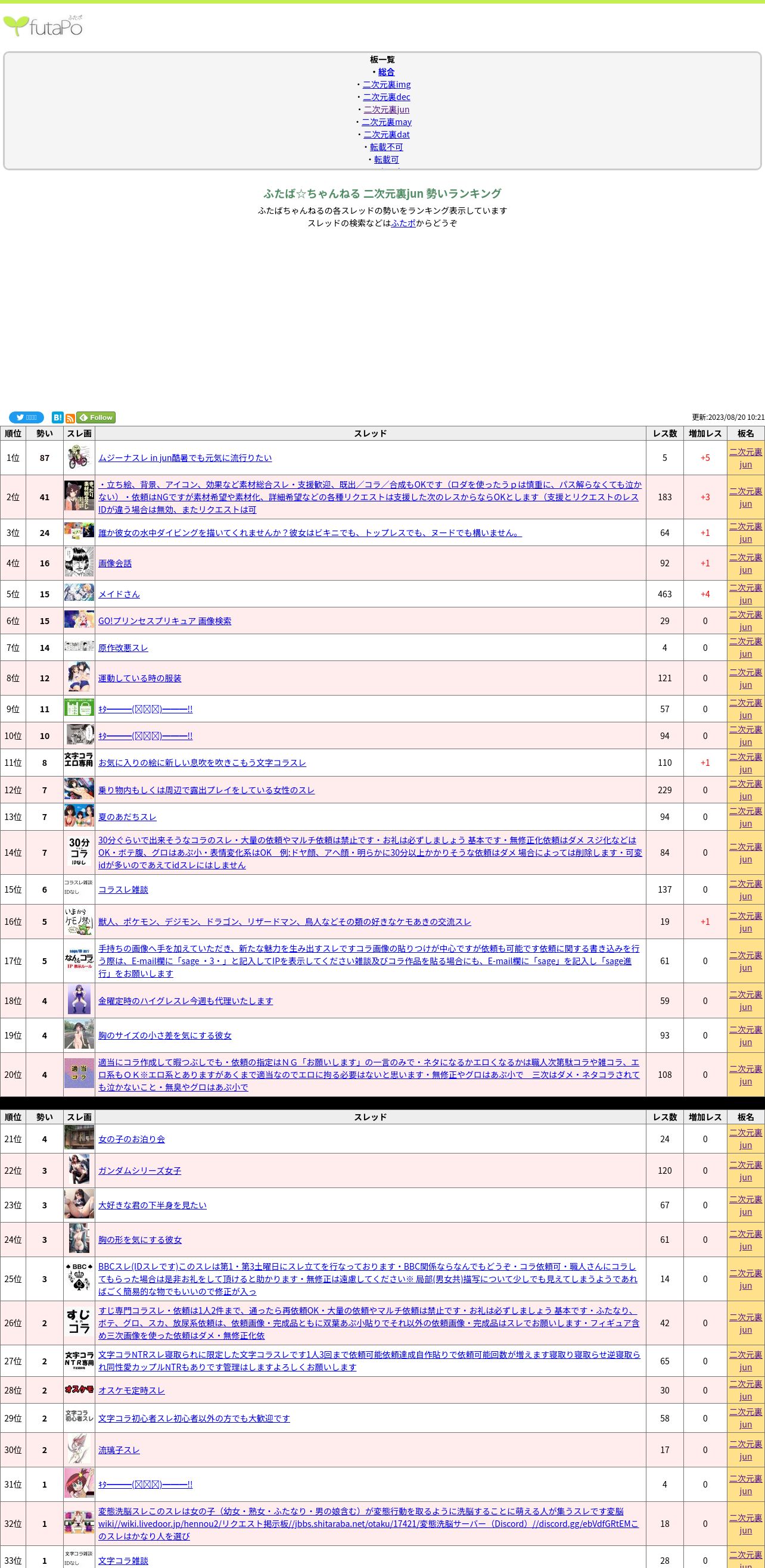Open the 二次元裏jun board link in the board list

tap(387, 110)
